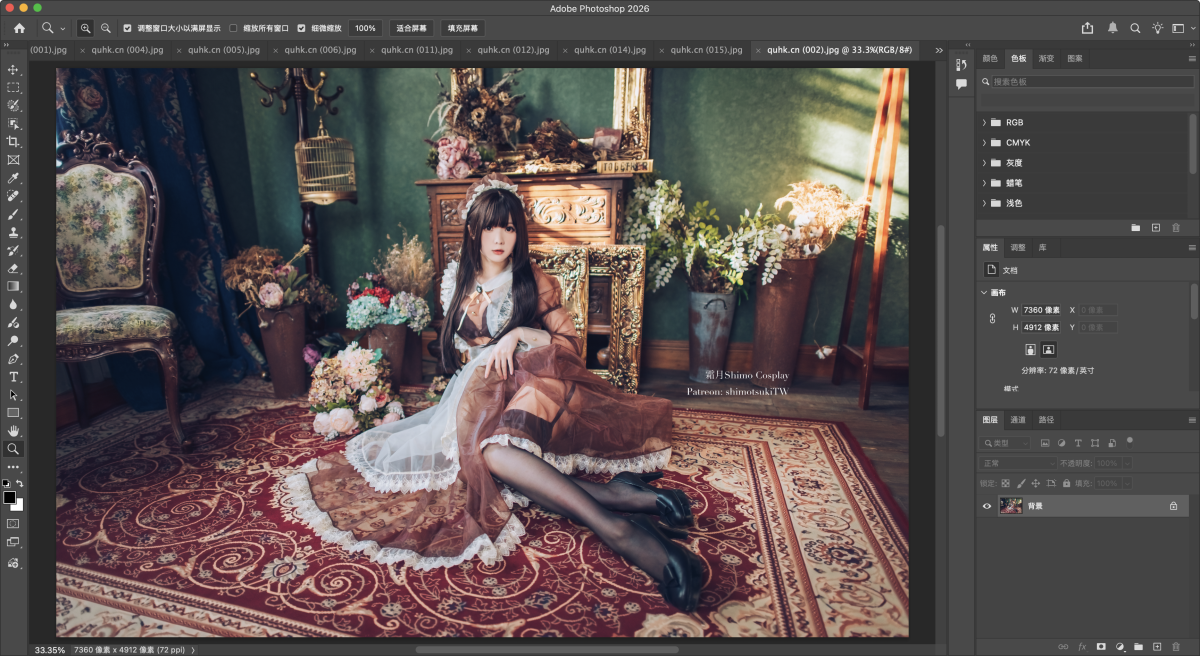
Task: Click the zoom out magnifier icon
Action: pos(105,28)
